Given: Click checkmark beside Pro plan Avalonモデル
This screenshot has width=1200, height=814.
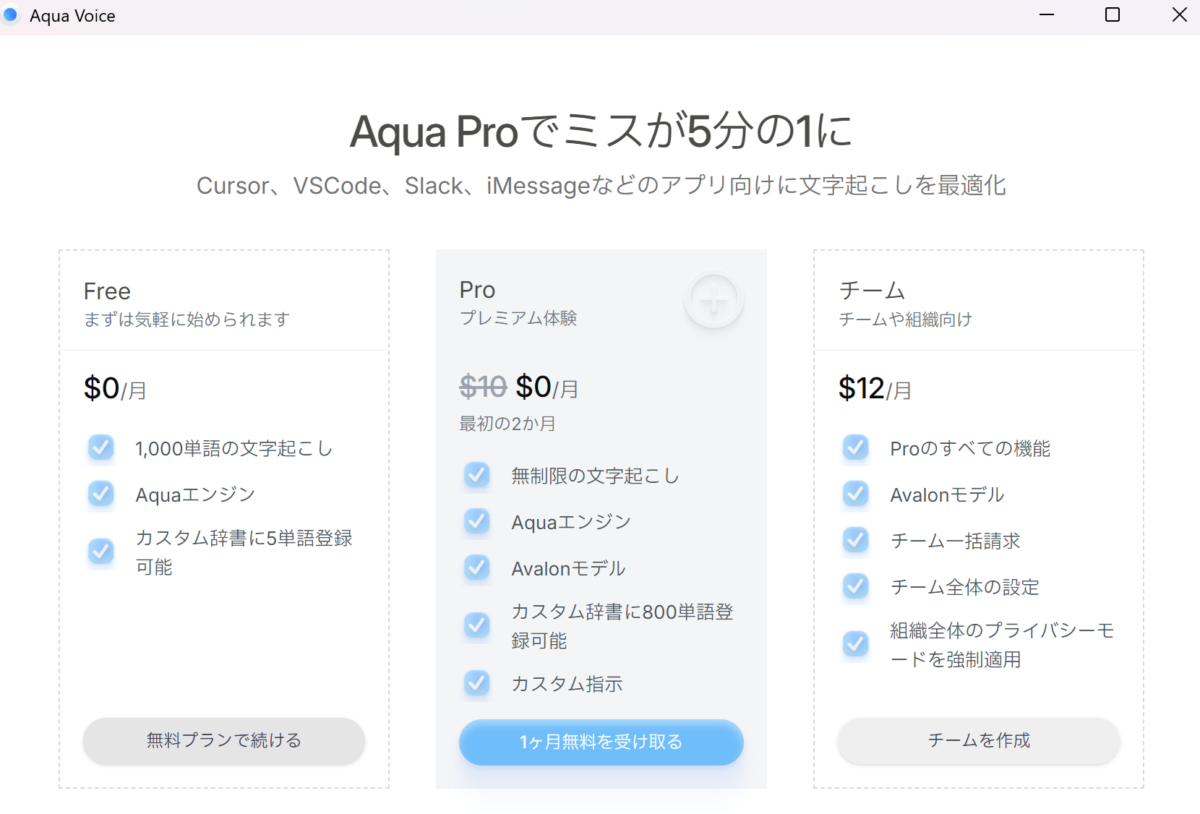Looking at the screenshot, I should [477, 568].
